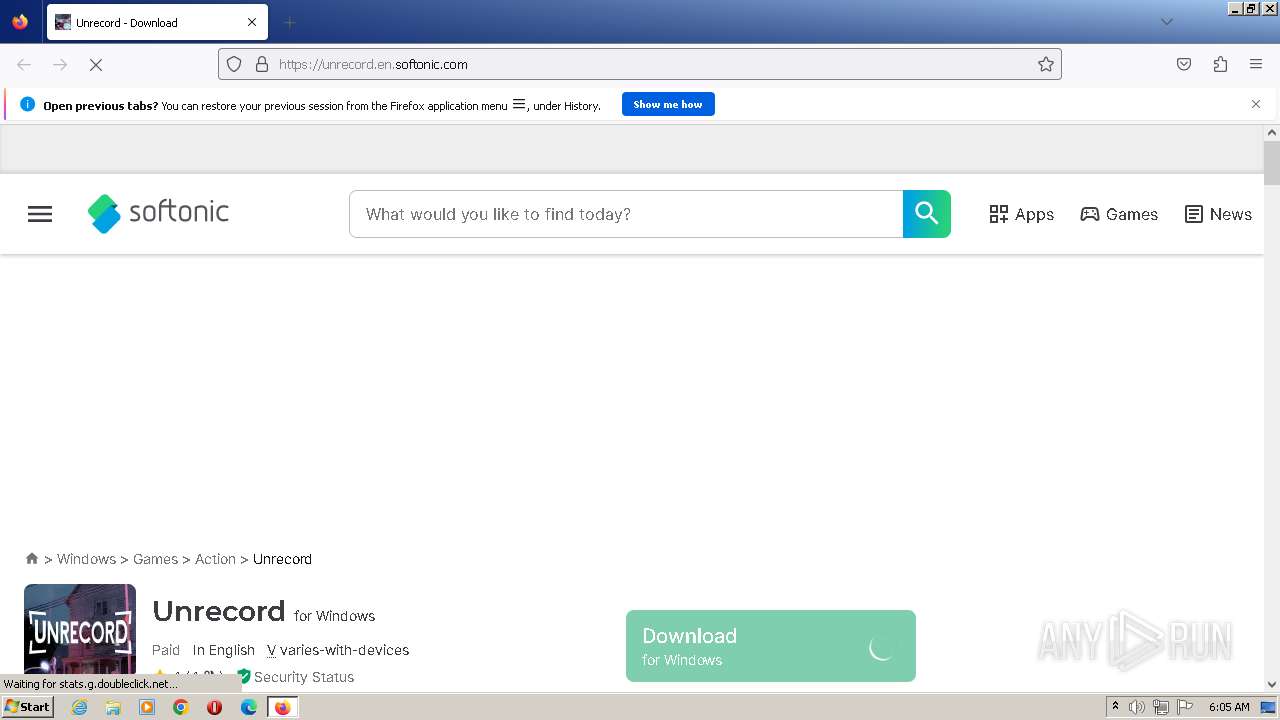Select the Unrecord - Download tab

coord(157,22)
